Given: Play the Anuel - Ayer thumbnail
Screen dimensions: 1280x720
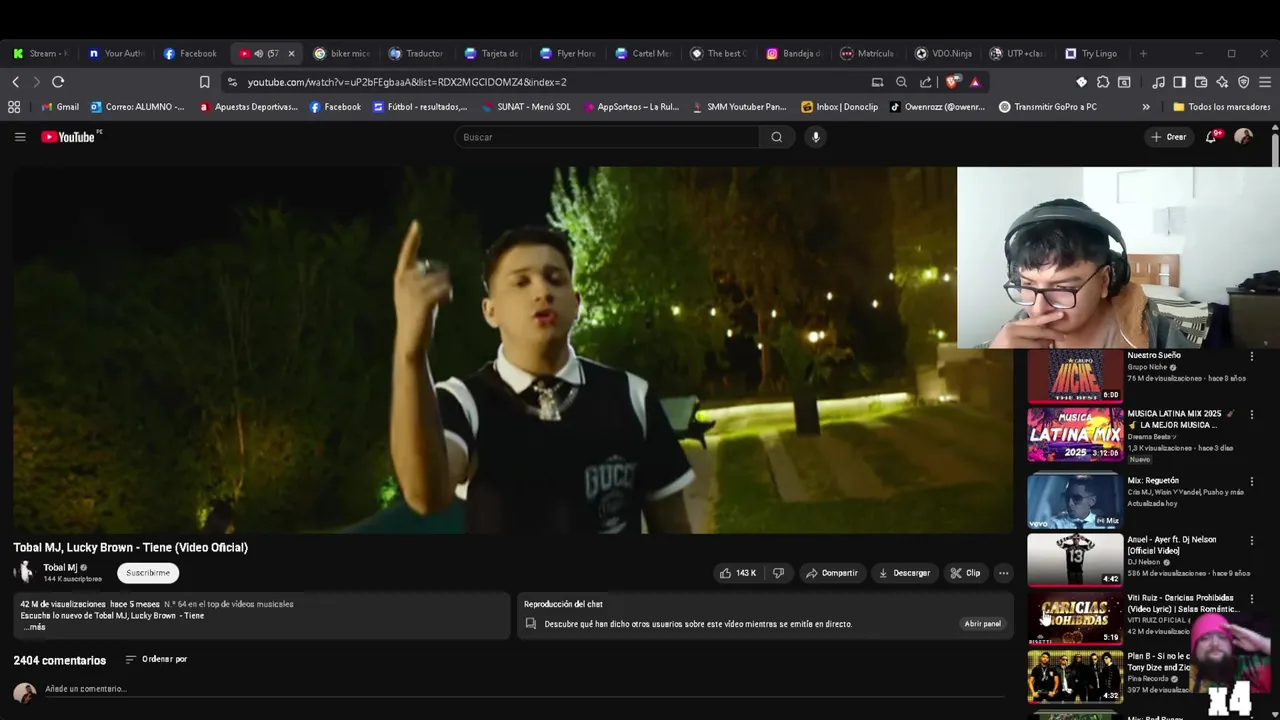Looking at the screenshot, I should point(1075,559).
